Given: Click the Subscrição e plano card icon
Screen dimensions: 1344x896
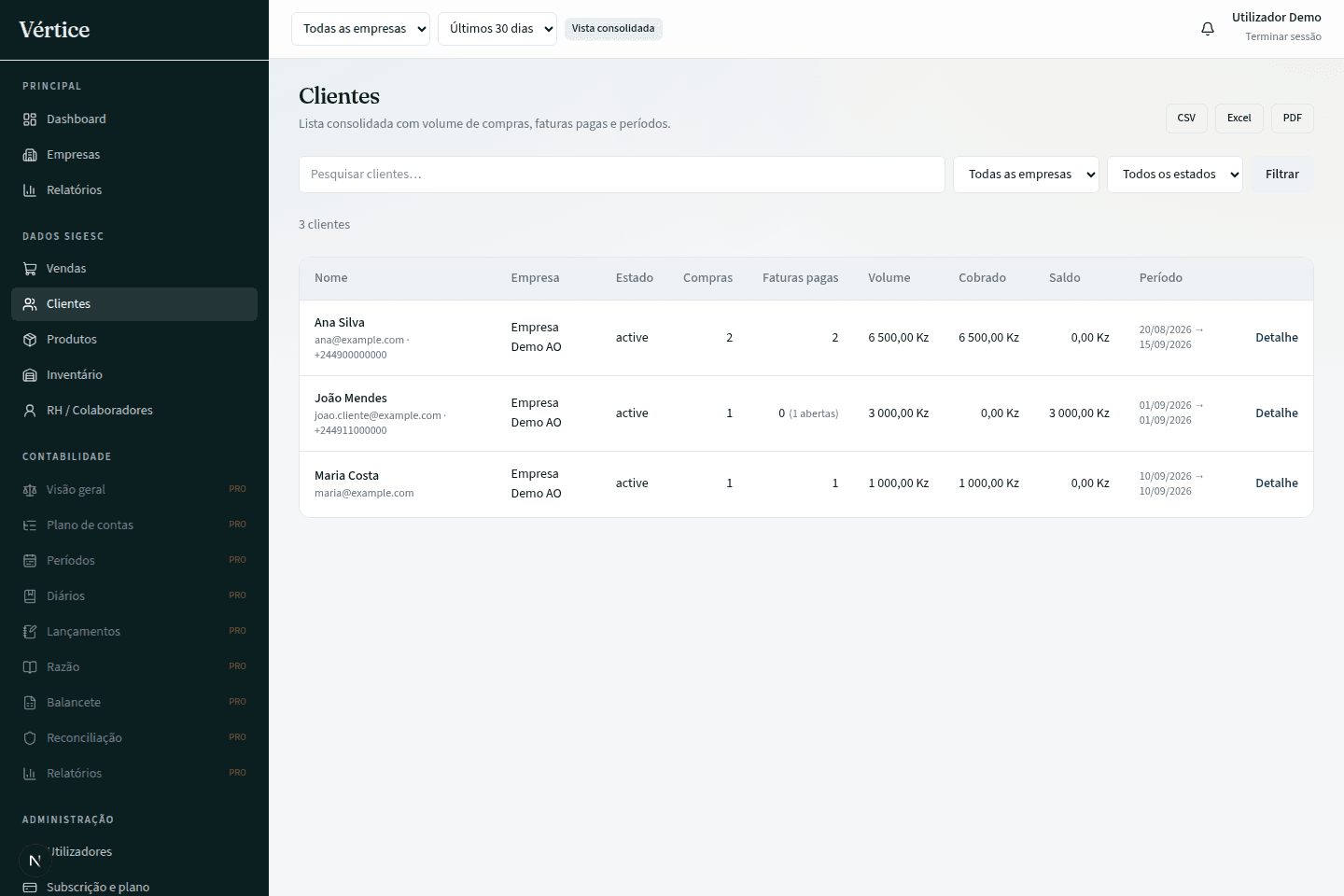Looking at the screenshot, I should pos(30,887).
